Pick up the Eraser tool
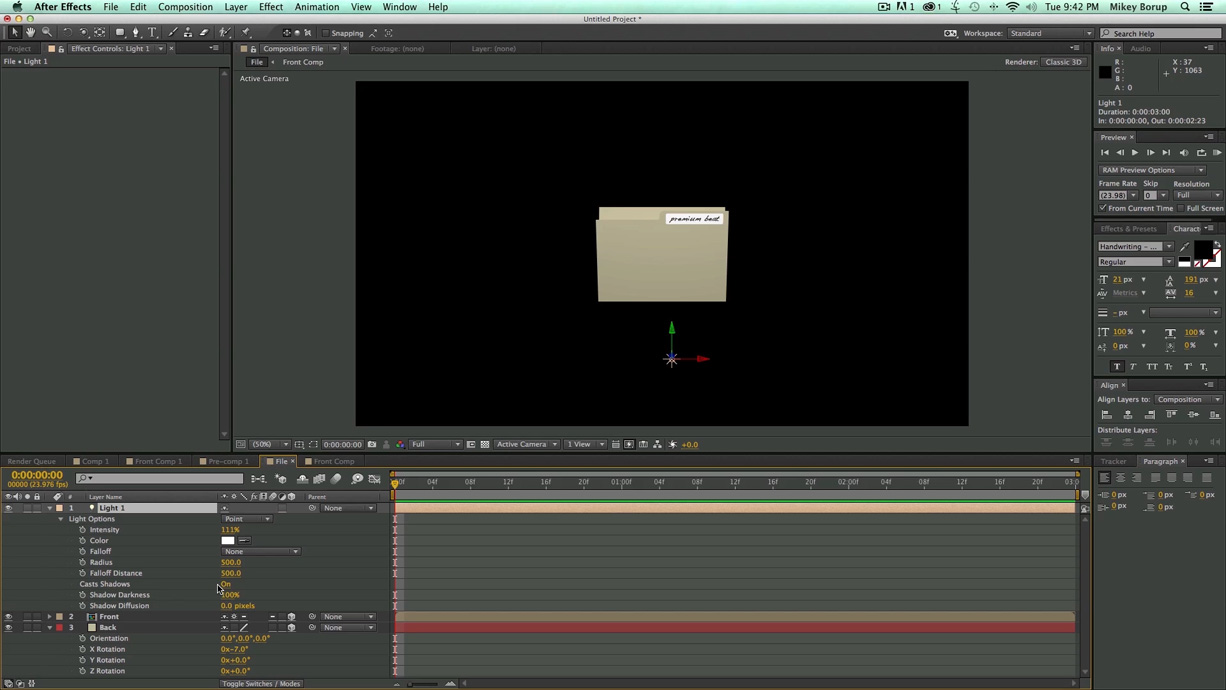This screenshot has height=690, width=1226. 204,32
